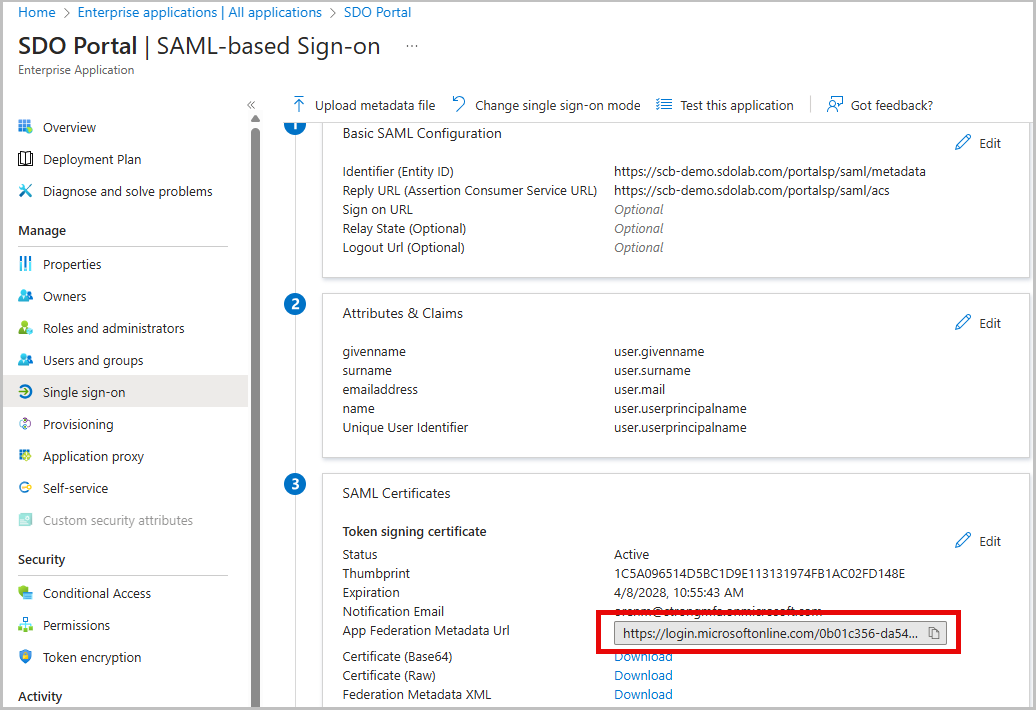
Task: Click the Roles and administrators icon
Action: (x=25, y=328)
